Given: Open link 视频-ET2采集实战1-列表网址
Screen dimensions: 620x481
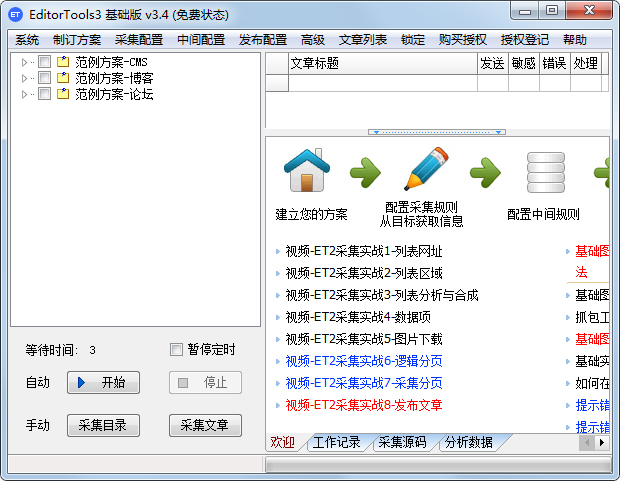Looking at the screenshot, I should point(364,251).
